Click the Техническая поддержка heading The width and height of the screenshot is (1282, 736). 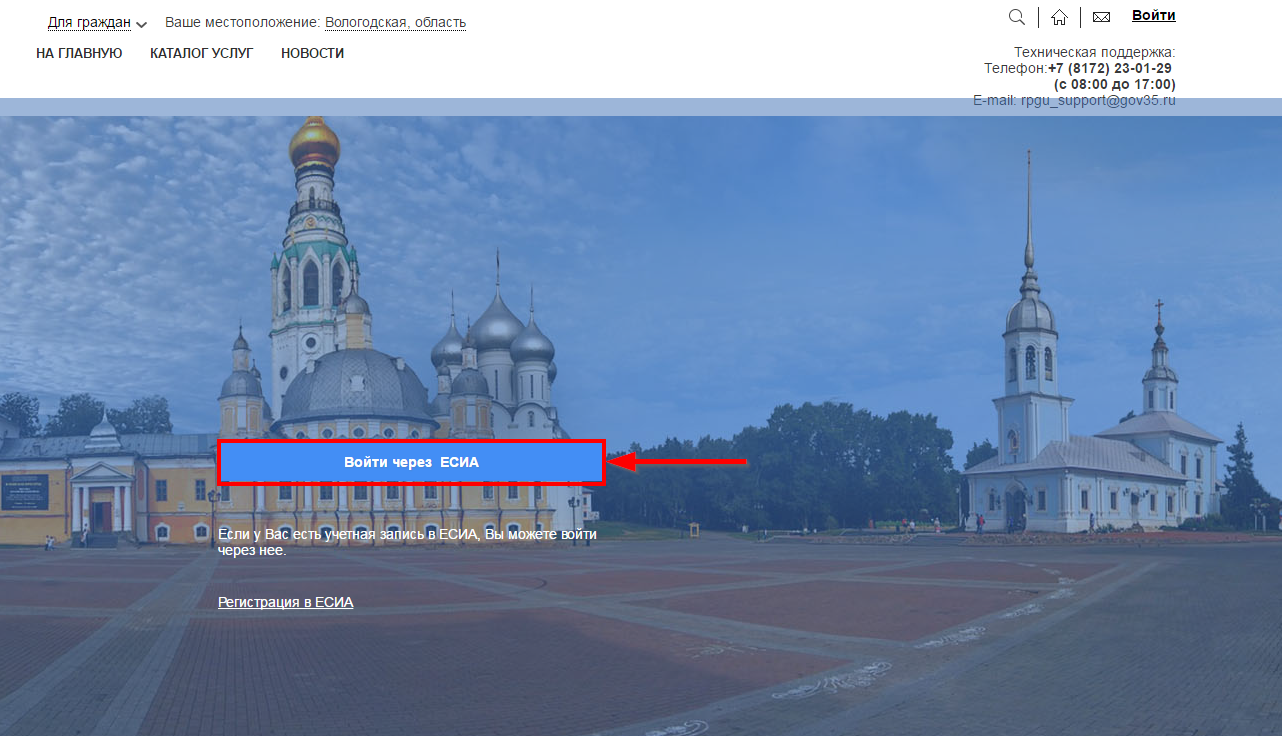coord(1094,52)
